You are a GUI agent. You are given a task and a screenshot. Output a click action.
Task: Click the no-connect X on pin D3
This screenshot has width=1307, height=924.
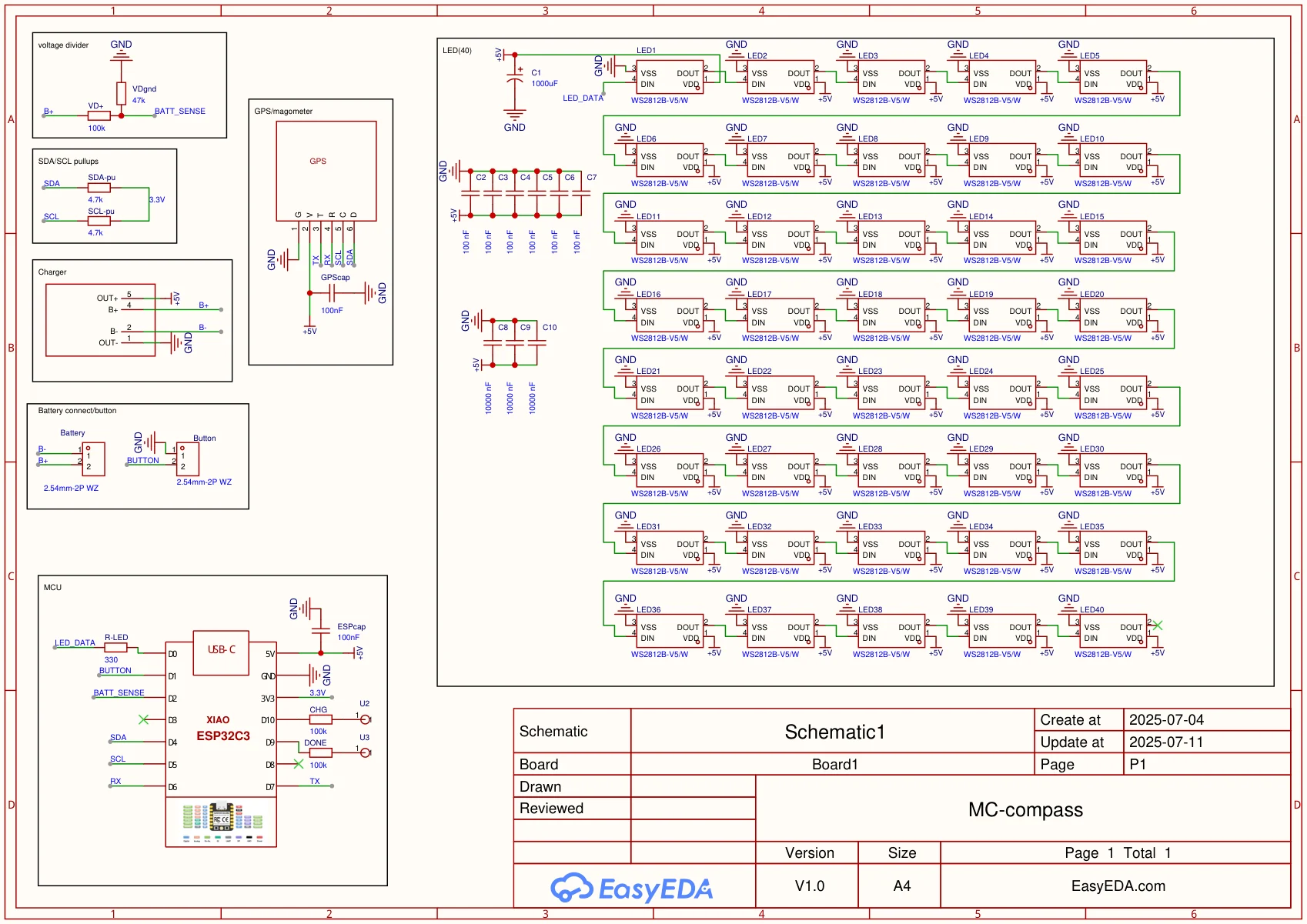[x=143, y=719]
